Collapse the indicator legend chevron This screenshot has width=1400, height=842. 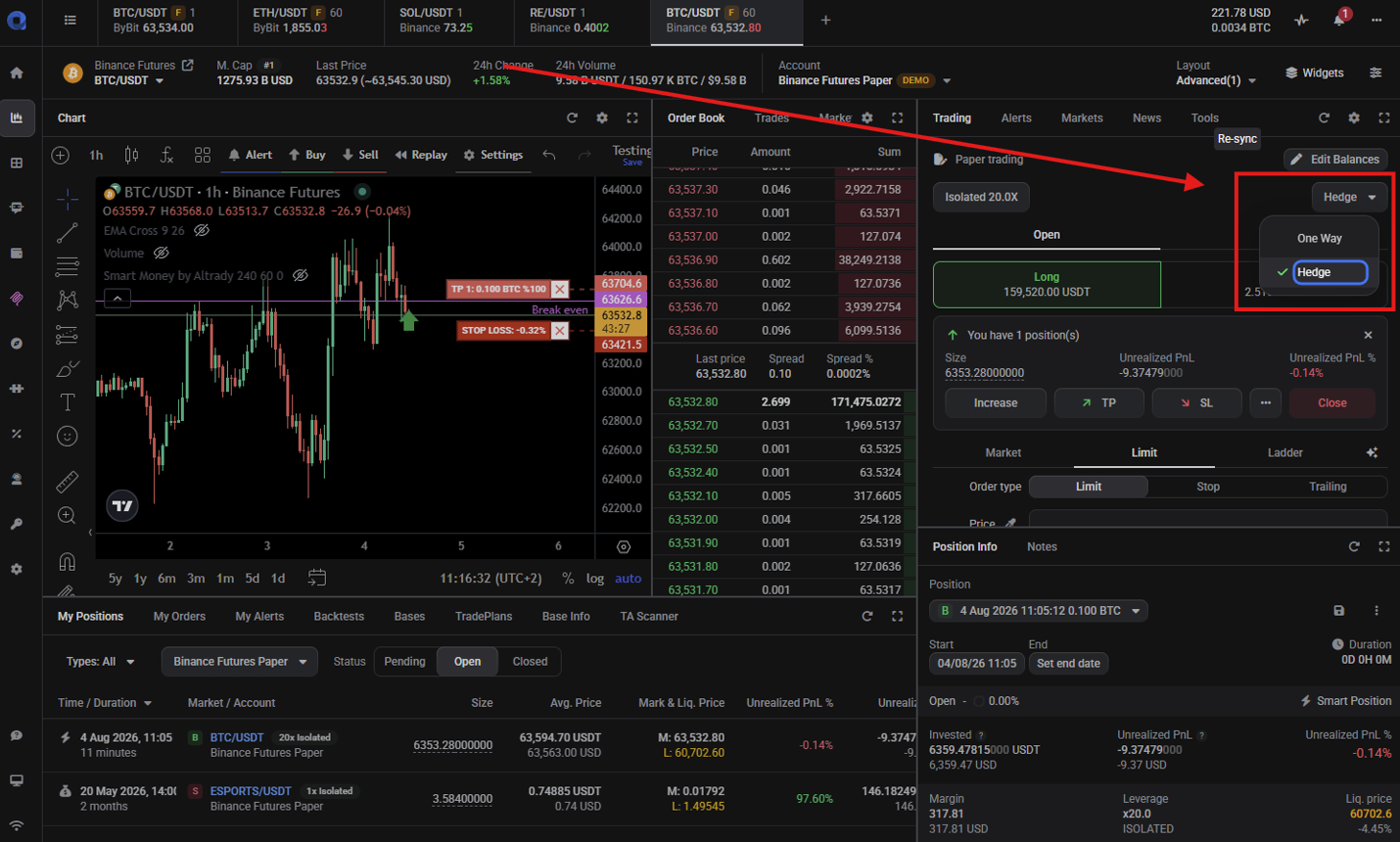117,299
